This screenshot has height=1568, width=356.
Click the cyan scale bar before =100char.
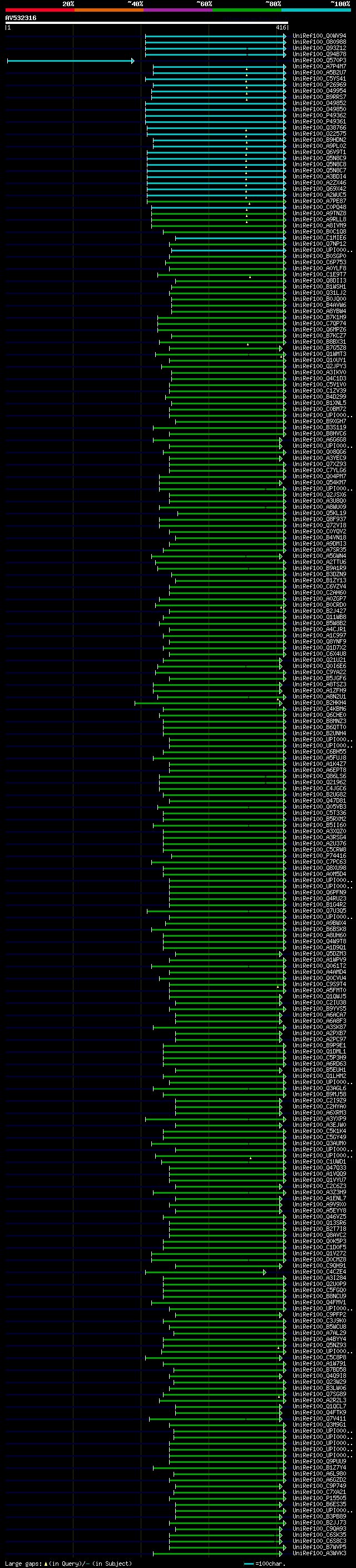(248, 1564)
